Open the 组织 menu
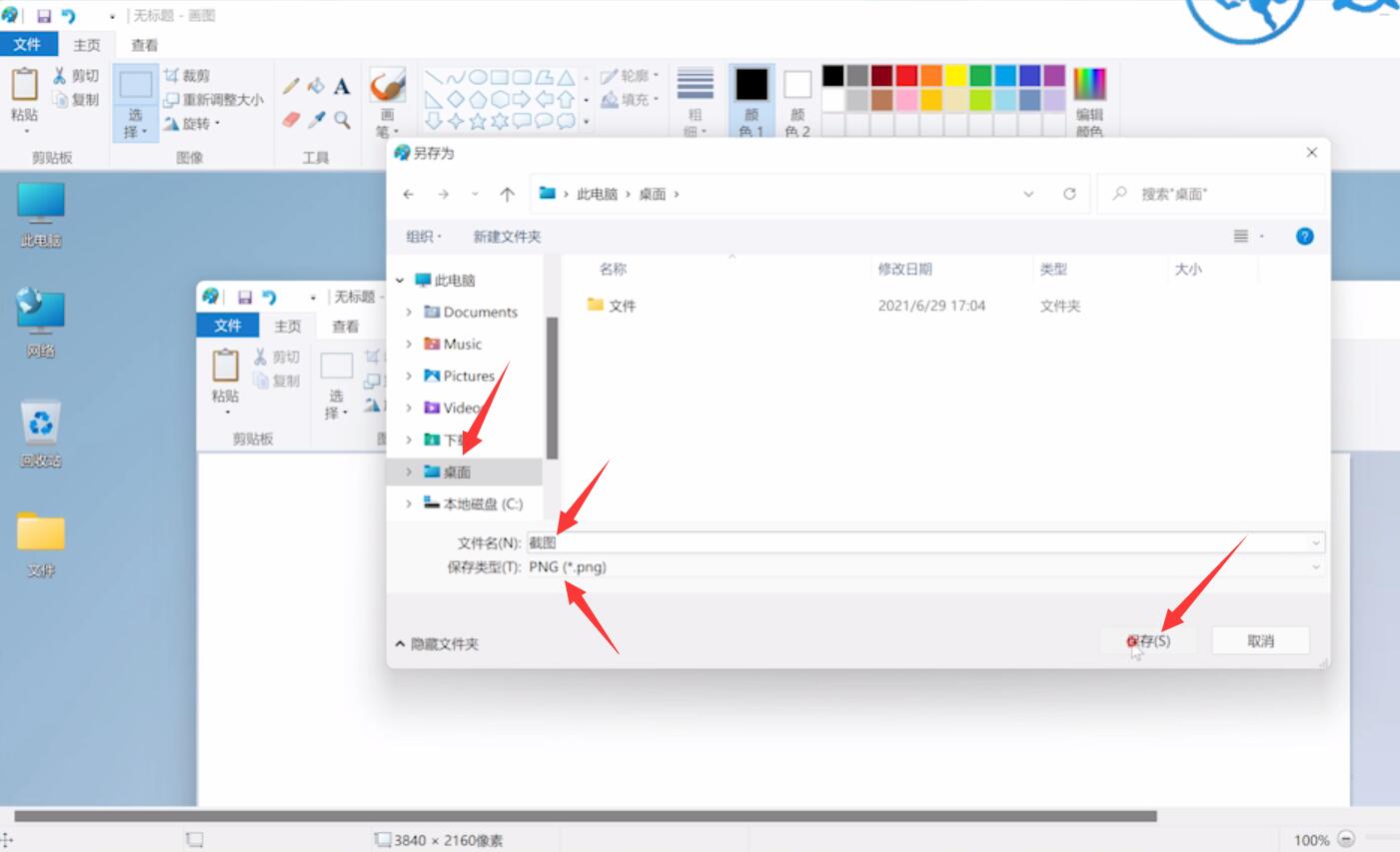Screen dimensions: 1400x852 click(424, 237)
